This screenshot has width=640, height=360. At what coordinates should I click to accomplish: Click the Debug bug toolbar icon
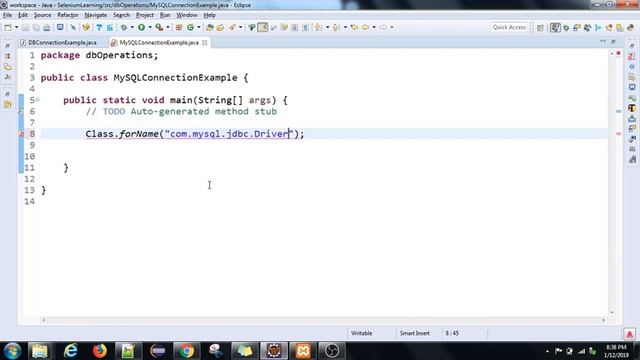[x=123, y=27]
